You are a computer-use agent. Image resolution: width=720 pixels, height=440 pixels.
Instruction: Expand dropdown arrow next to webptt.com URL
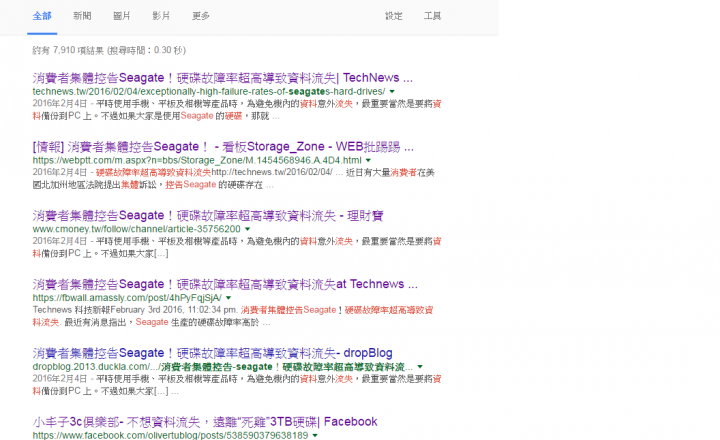pyautogui.click(x=368, y=160)
